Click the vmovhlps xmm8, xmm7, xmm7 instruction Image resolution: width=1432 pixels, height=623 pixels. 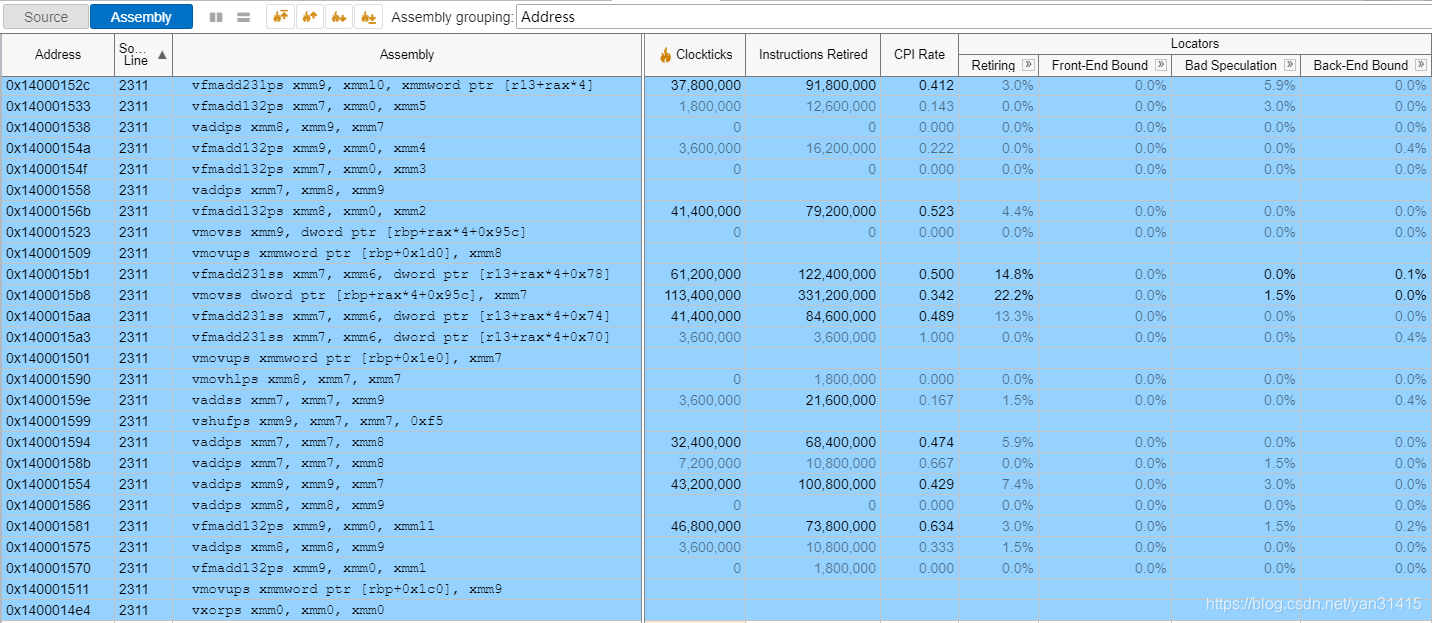pos(296,379)
